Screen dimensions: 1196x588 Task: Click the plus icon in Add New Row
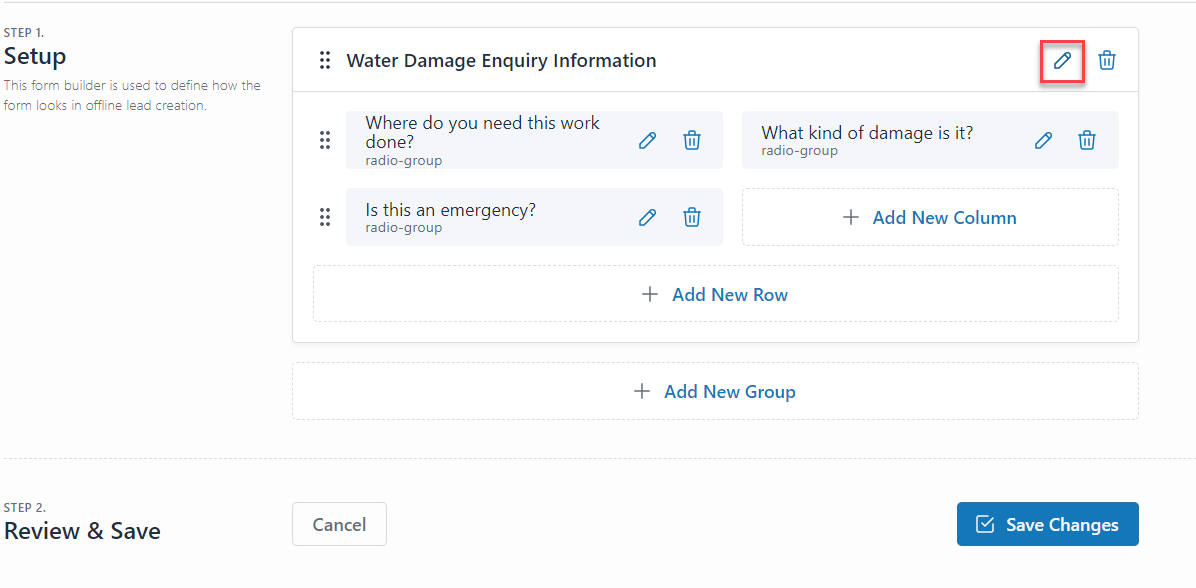click(x=650, y=294)
